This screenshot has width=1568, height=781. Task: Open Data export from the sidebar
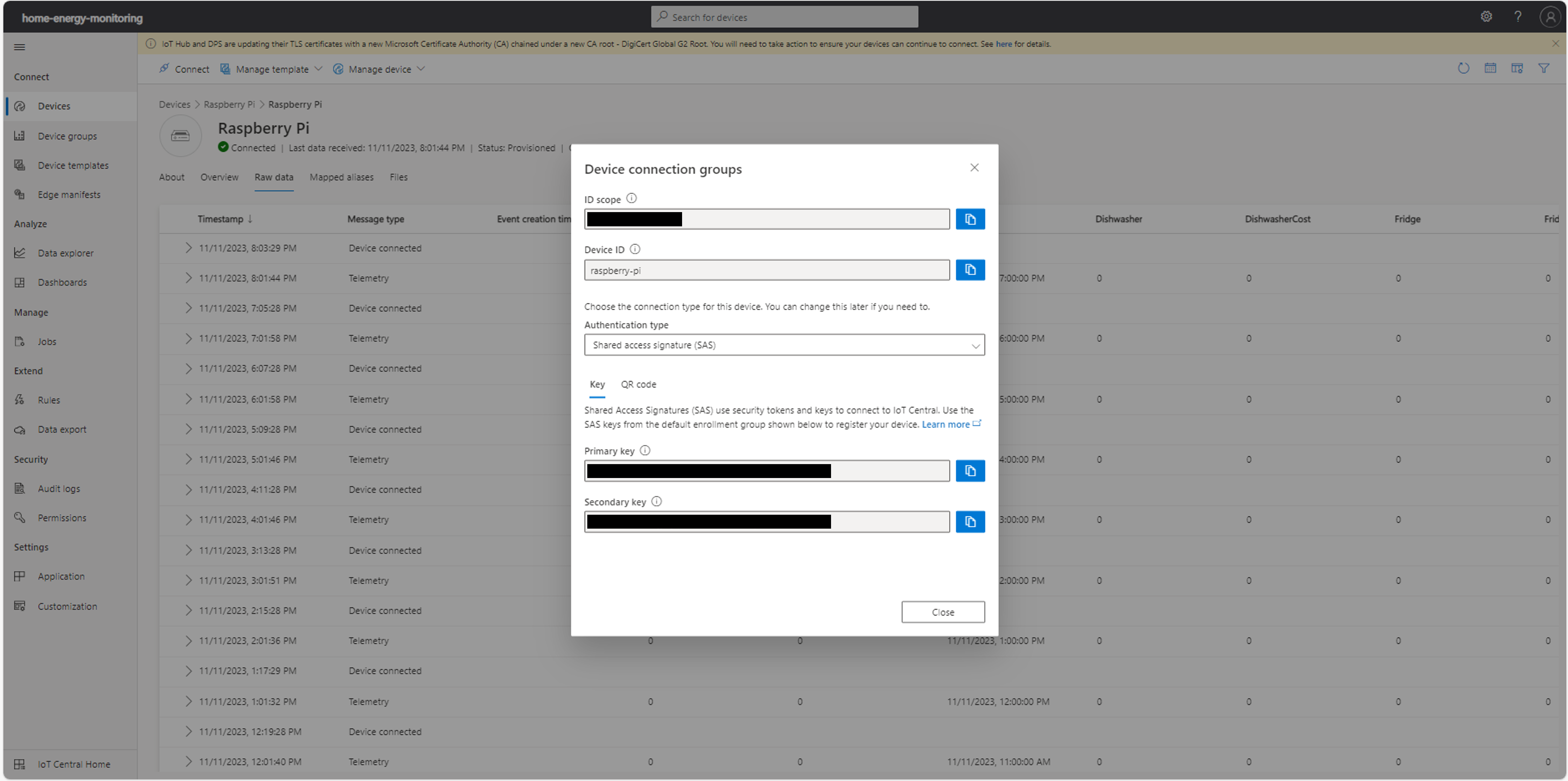tap(62, 429)
